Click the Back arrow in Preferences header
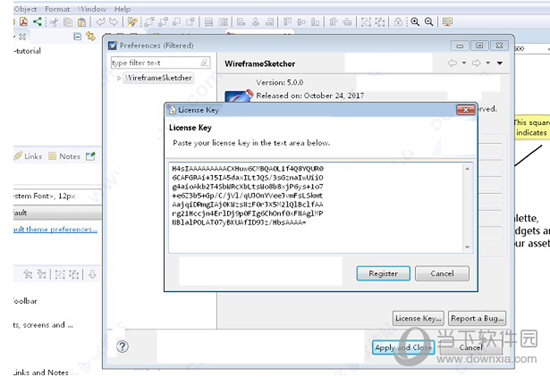The height and width of the screenshot is (385, 550). pyautogui.click(x=452, y=63)
